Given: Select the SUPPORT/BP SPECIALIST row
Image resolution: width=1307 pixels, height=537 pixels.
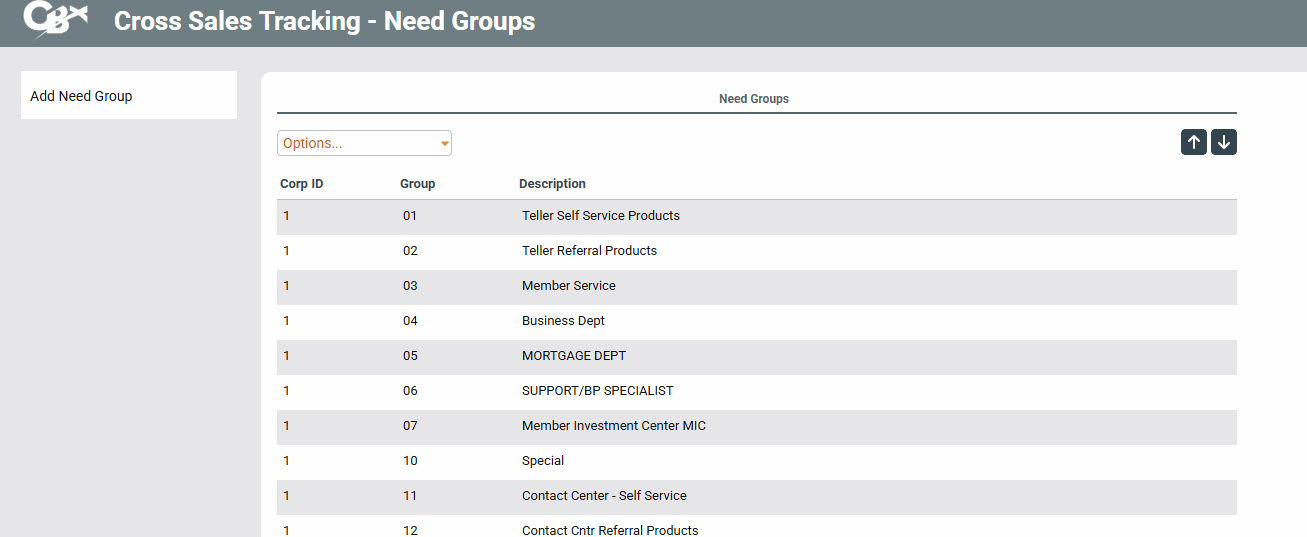Looking at the screenshot, I should 597,391.
